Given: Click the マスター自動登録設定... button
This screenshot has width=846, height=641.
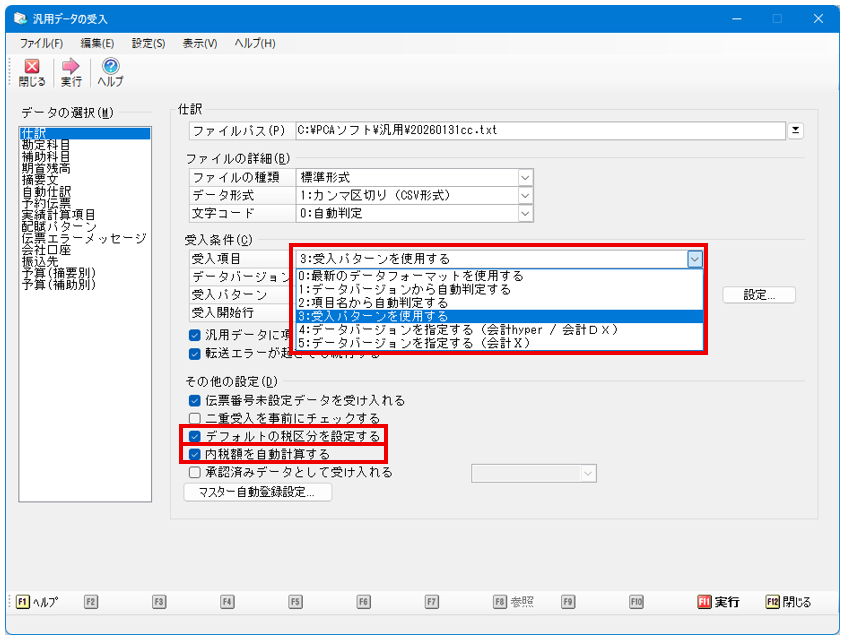Looking at the screenshot, I should pyautogui.click(x=258, y=492).
